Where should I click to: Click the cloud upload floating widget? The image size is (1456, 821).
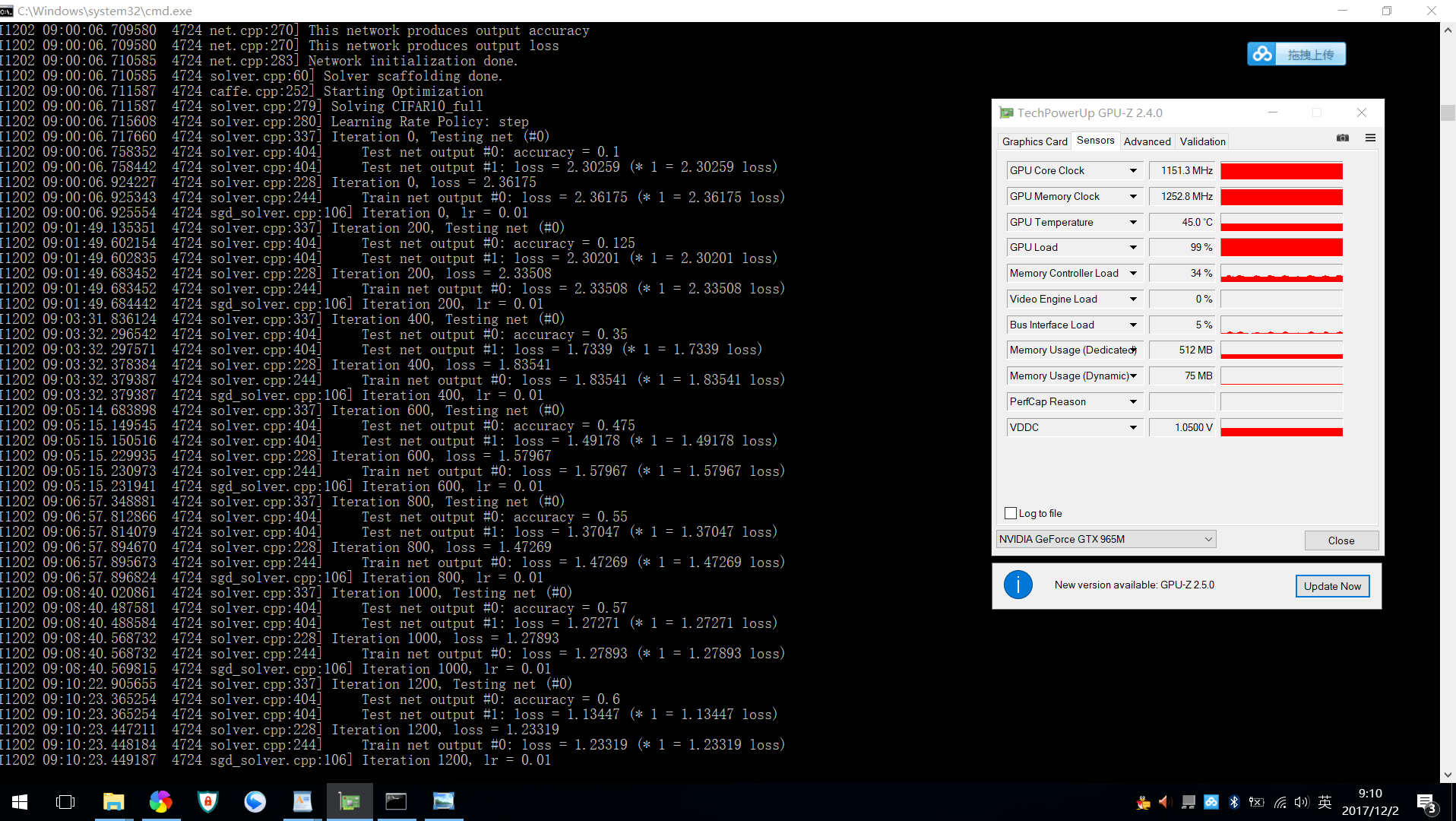coord(1296,54)
